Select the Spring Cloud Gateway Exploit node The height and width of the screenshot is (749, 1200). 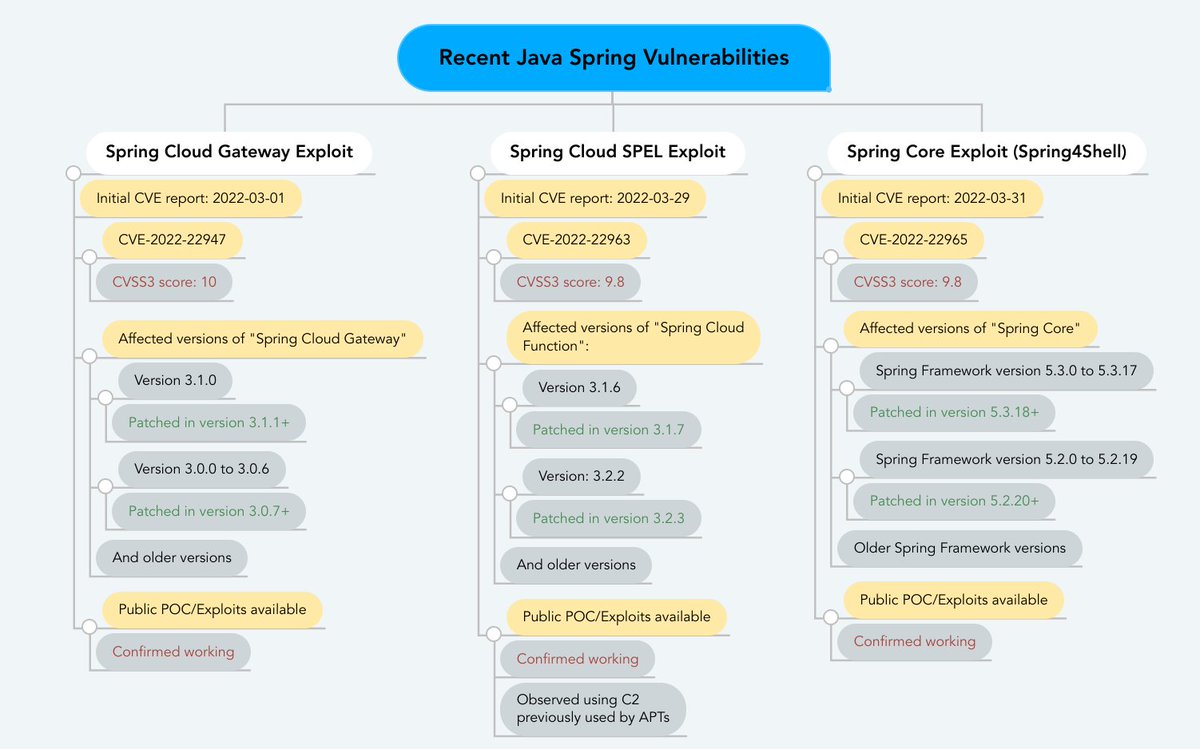tap(229, 152)
